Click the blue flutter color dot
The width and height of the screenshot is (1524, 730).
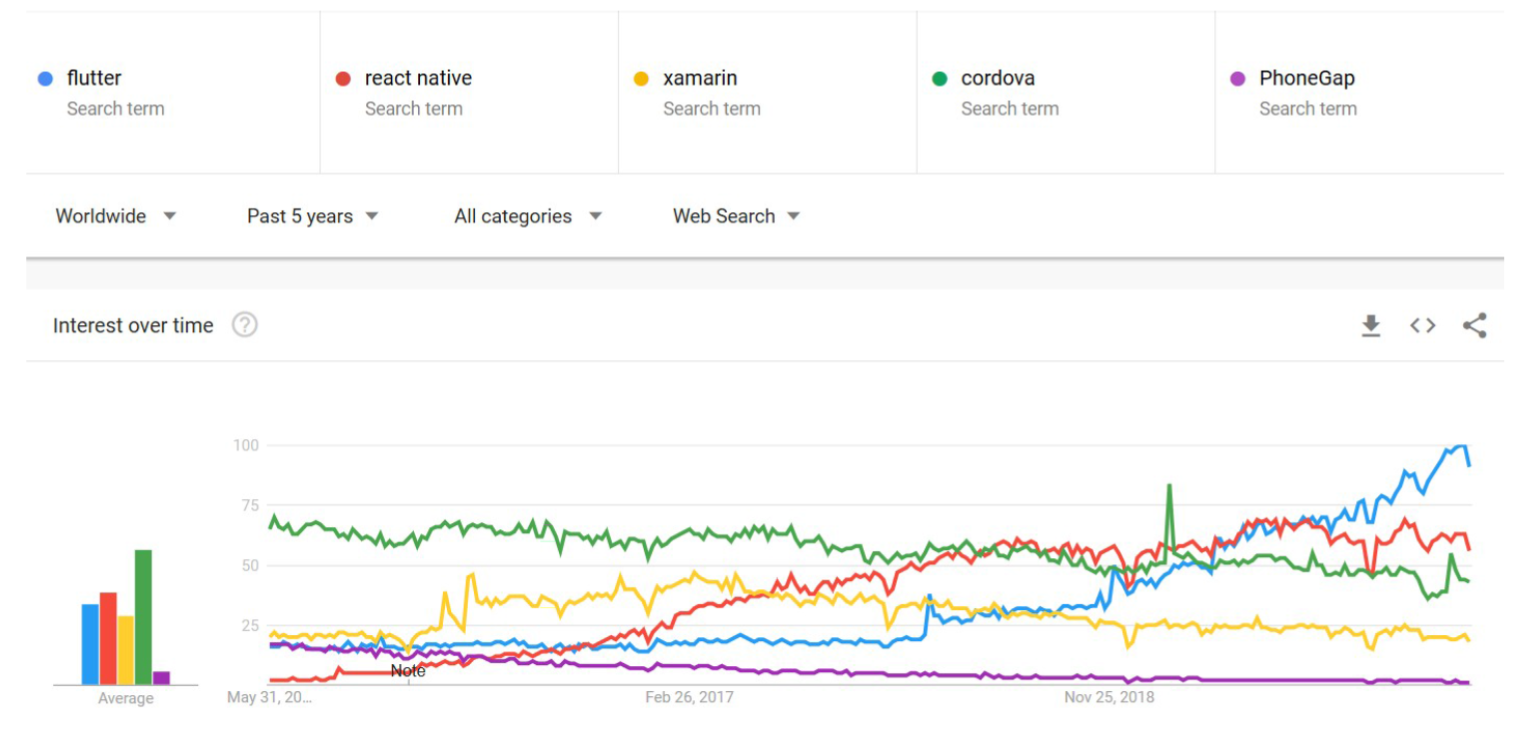click(x=45, y=79)
